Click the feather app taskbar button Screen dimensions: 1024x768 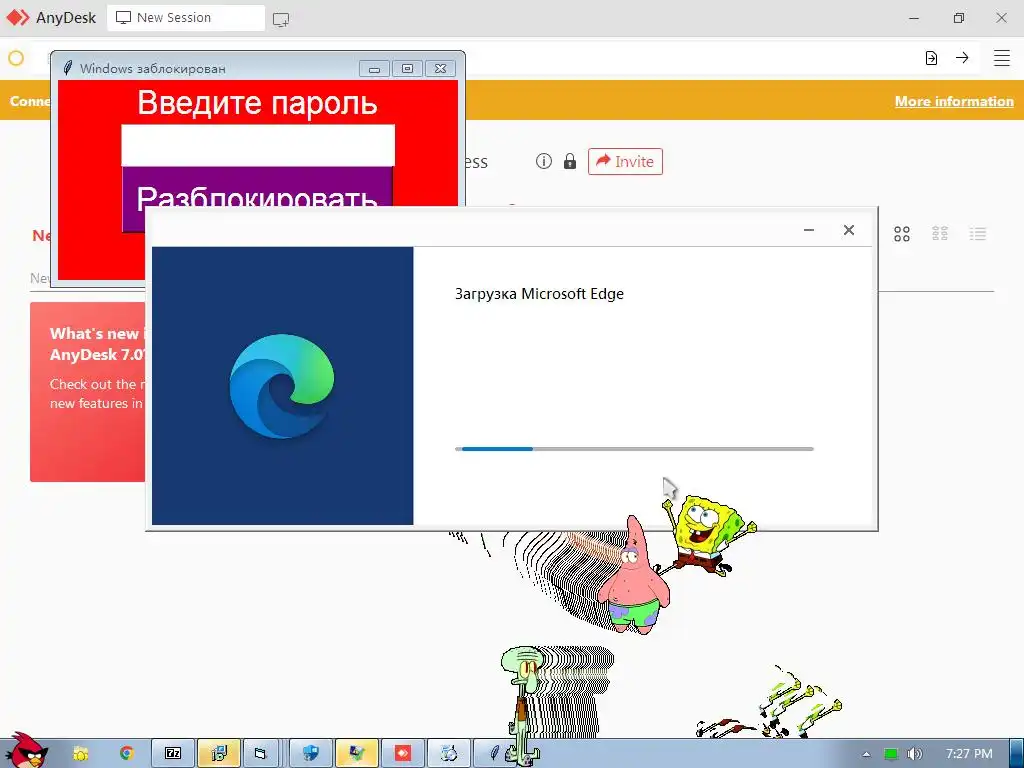point(494,754)
